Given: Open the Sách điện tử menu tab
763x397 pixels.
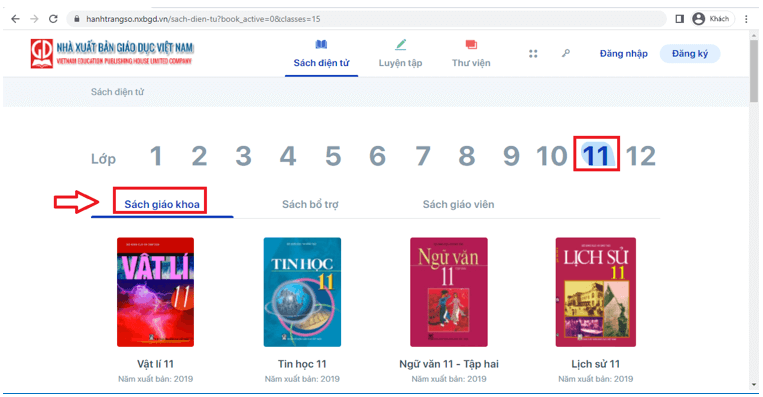Looking at the screenshot, I should (321, 63).
